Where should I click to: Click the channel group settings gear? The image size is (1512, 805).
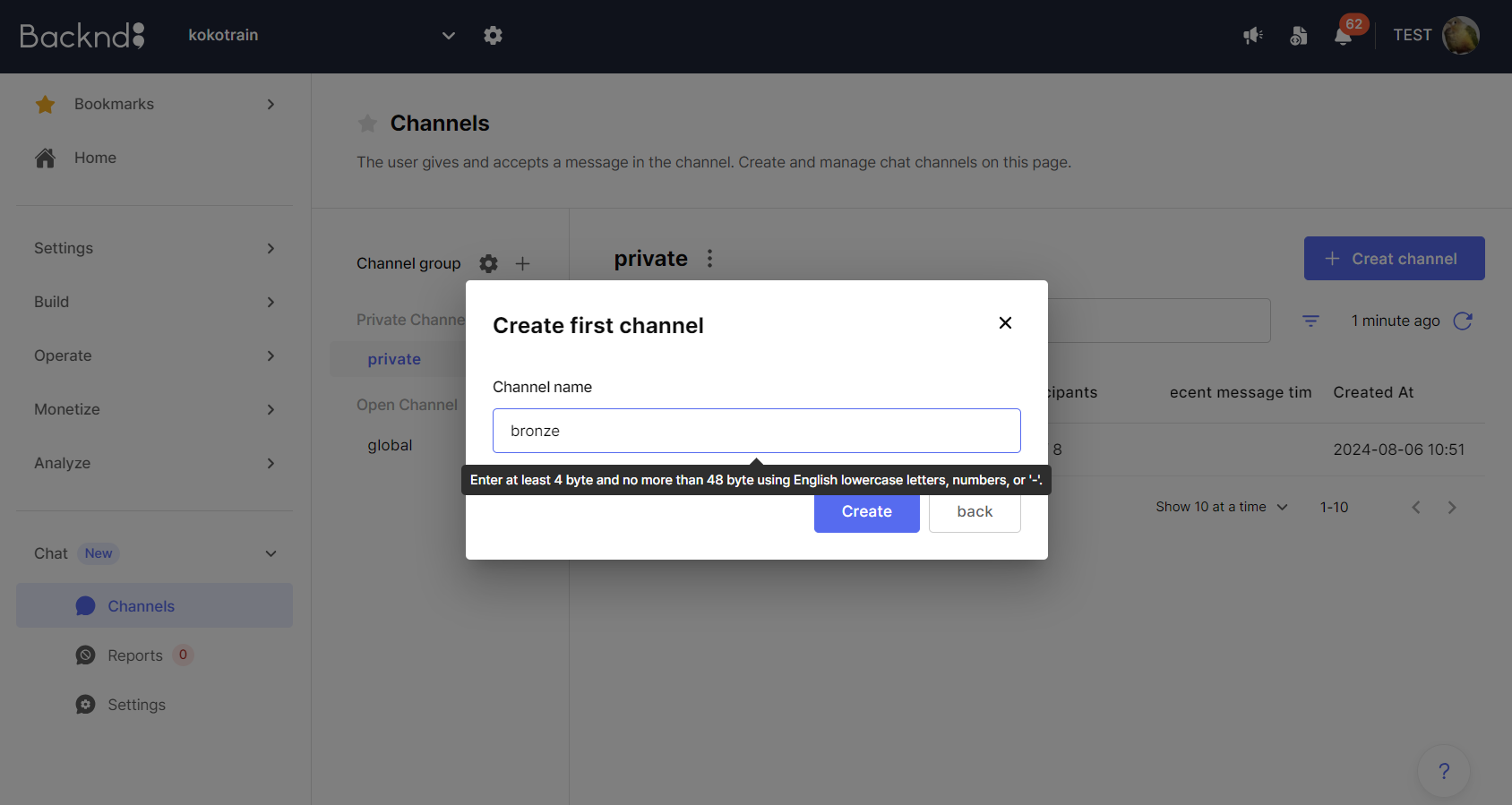[x=488, y=263]
